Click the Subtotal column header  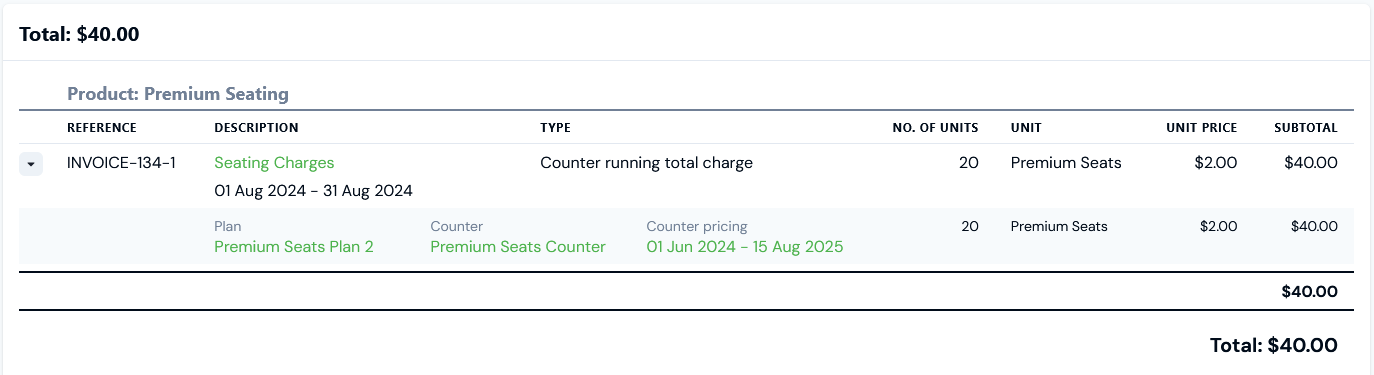click(1305, 128)
